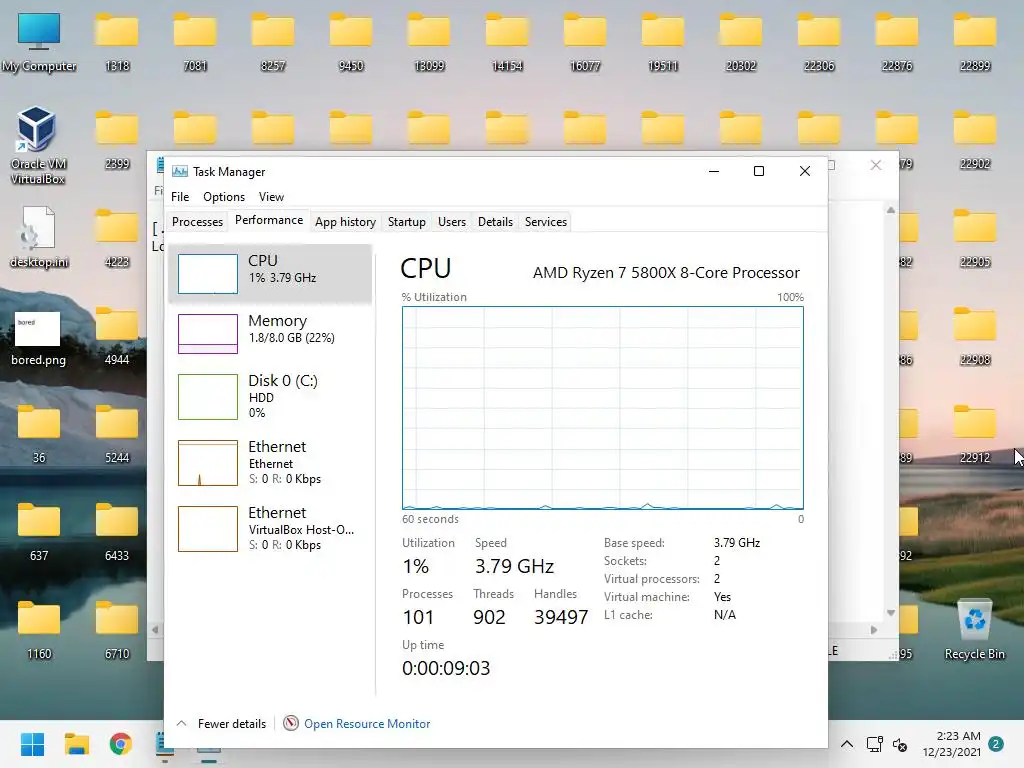Select the folder named 22908
Viewport: 1024px width, 768px height.
(x=974, y=336)
